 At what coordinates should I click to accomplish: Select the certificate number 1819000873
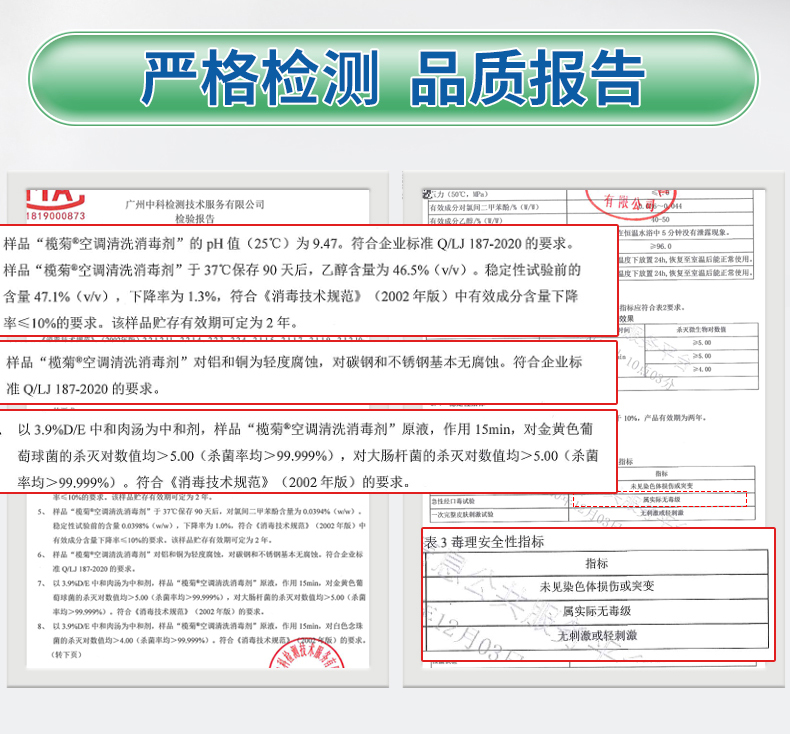pyautogui.click(x=55, y=216)
